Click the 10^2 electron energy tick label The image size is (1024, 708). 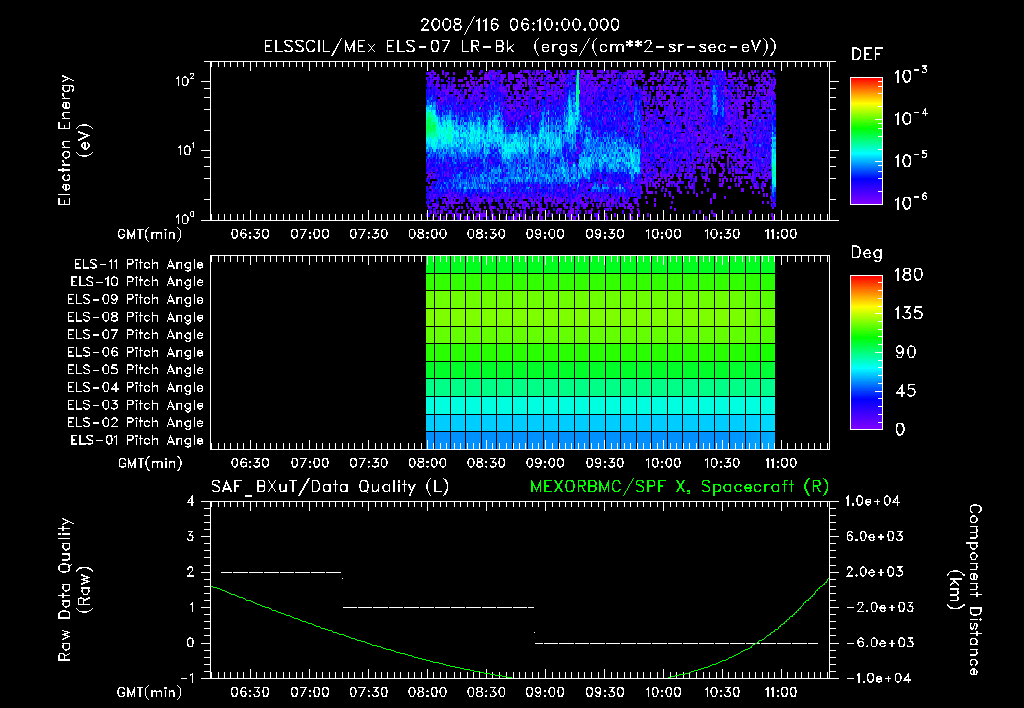[185, 81]
